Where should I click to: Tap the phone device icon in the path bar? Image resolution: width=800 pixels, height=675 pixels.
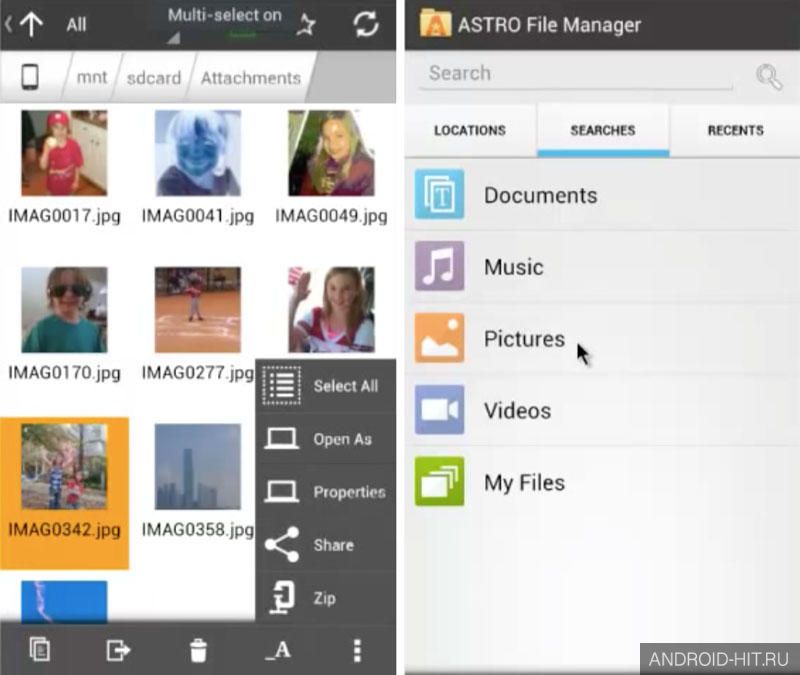(x=30, y=77)
